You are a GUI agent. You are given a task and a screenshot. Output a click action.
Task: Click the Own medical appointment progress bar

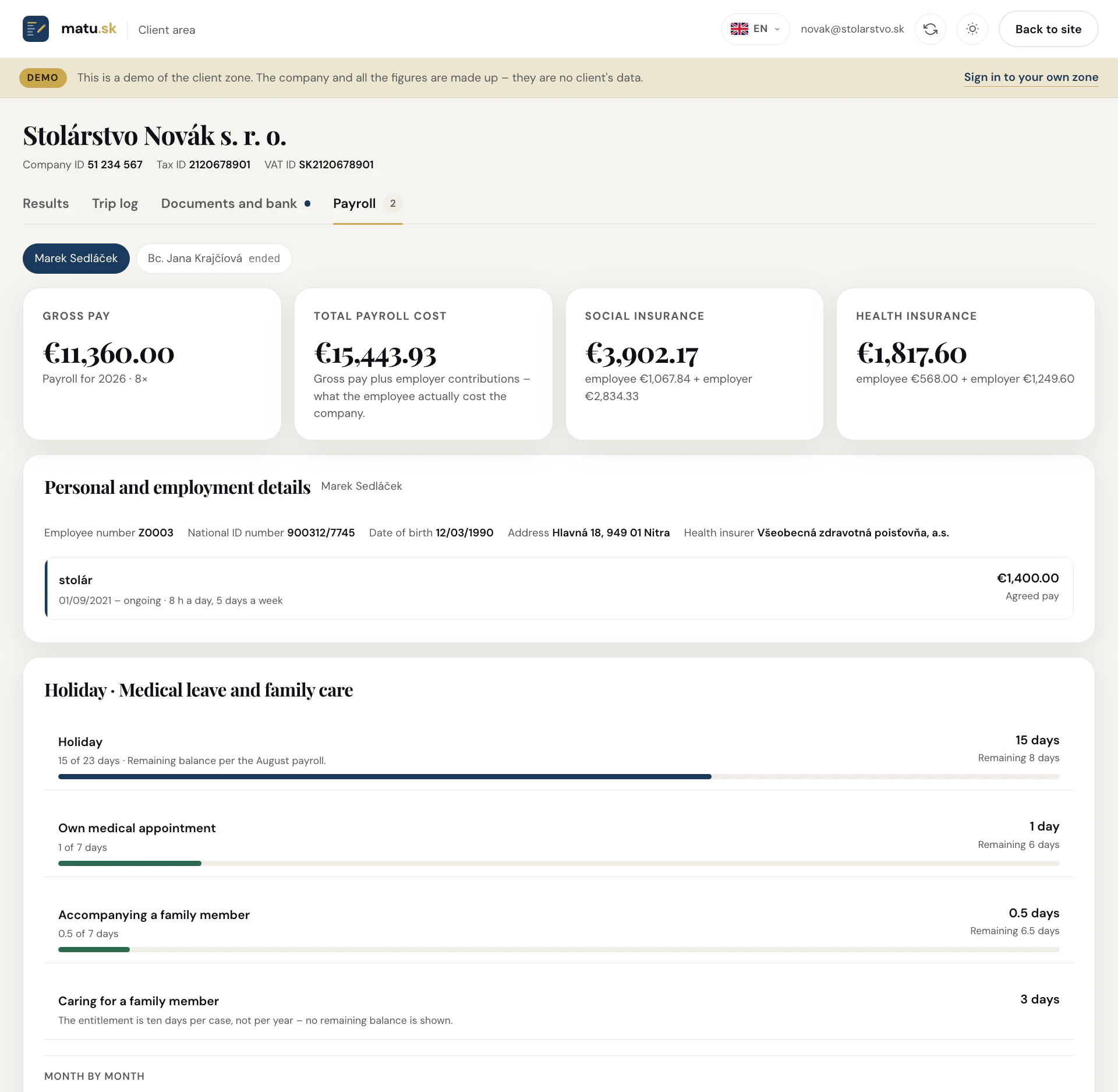point(558,863)
